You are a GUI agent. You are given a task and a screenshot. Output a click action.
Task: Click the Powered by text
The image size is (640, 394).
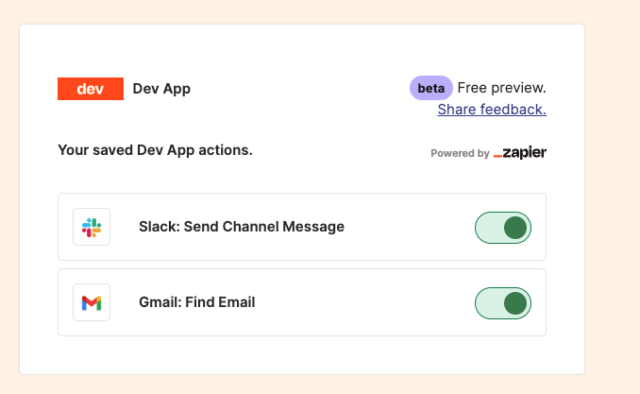coord(460,153)
